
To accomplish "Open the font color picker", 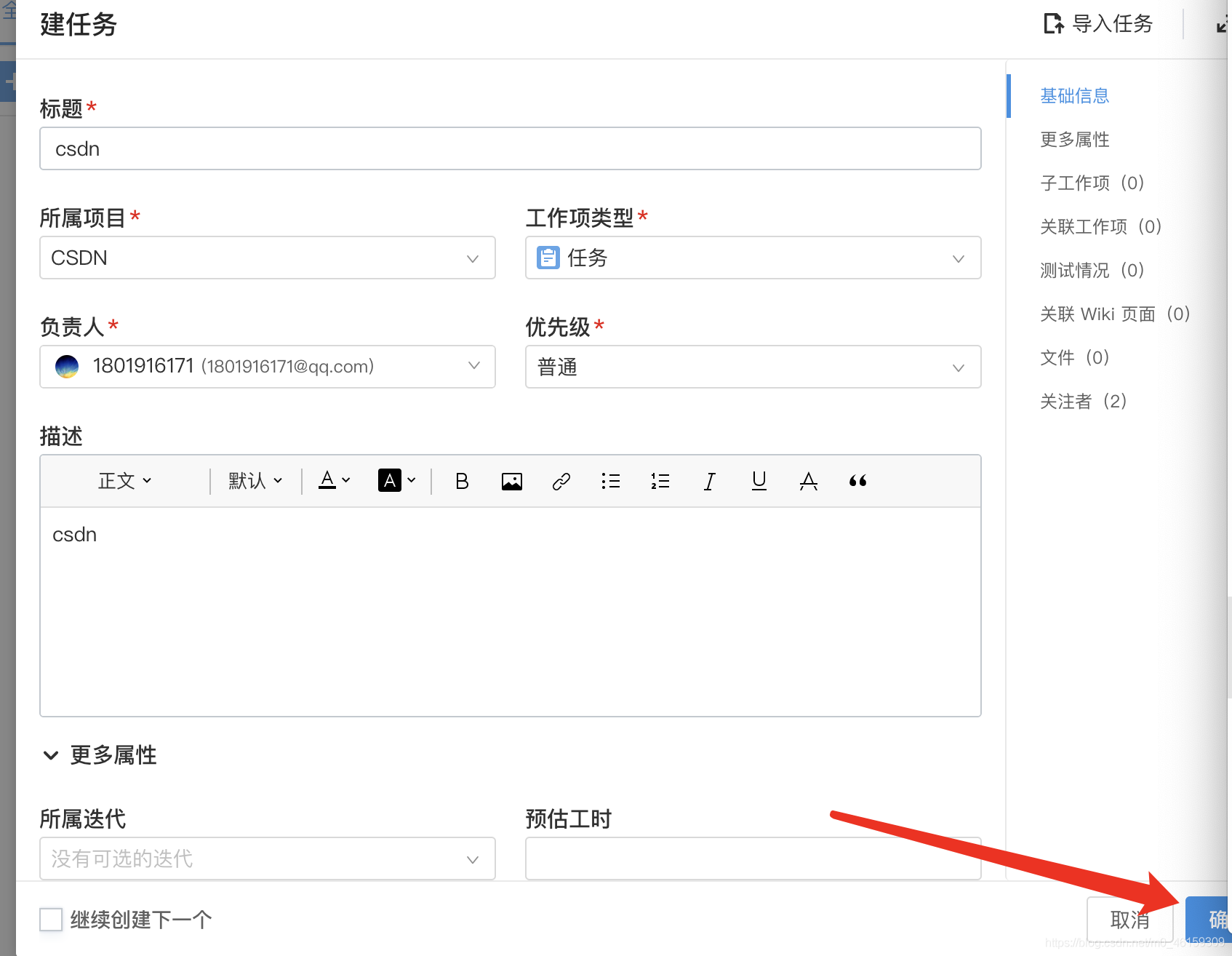I will (x=335, y=480).
